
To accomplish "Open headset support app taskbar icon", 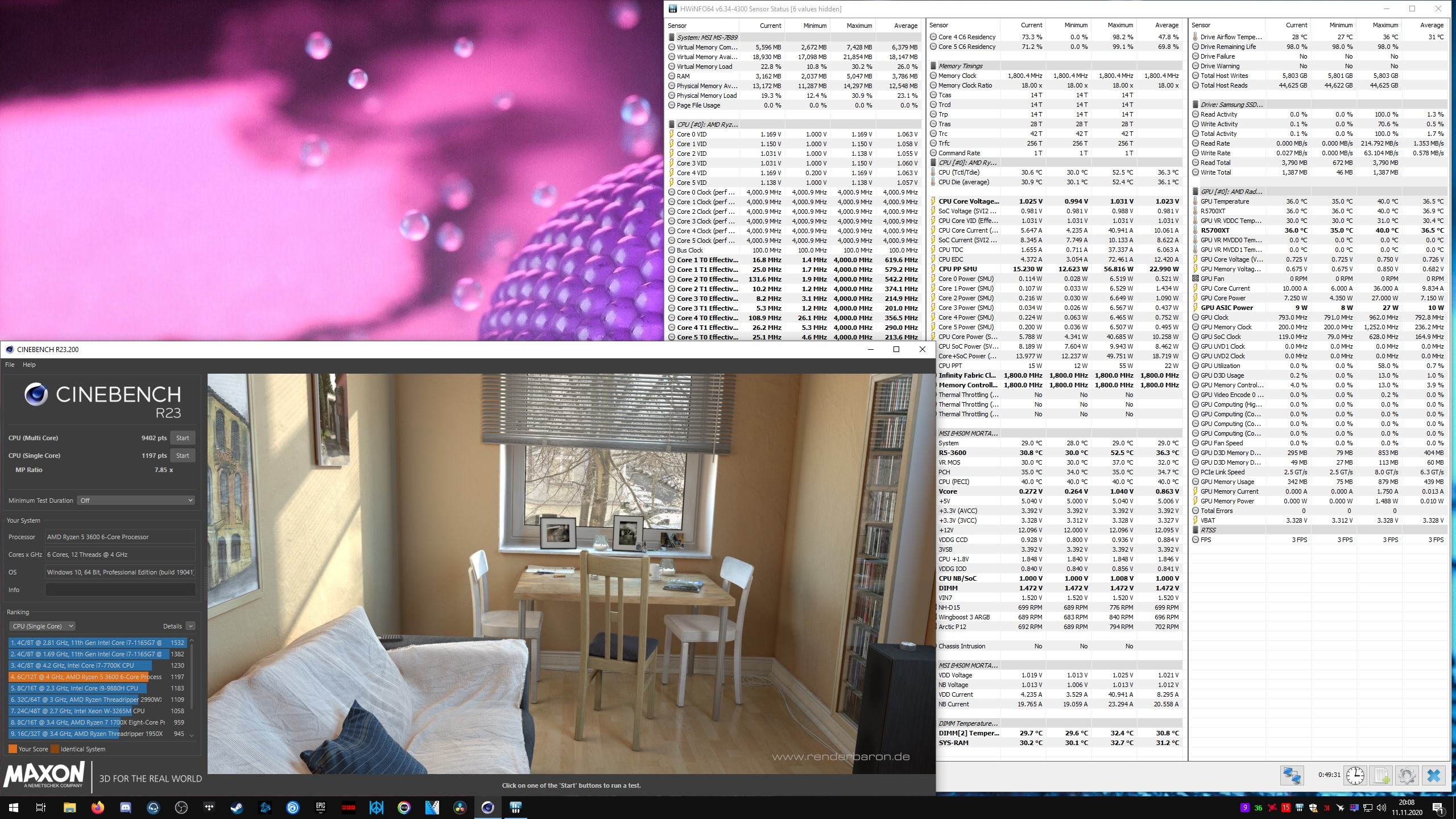I will (153, 807).
